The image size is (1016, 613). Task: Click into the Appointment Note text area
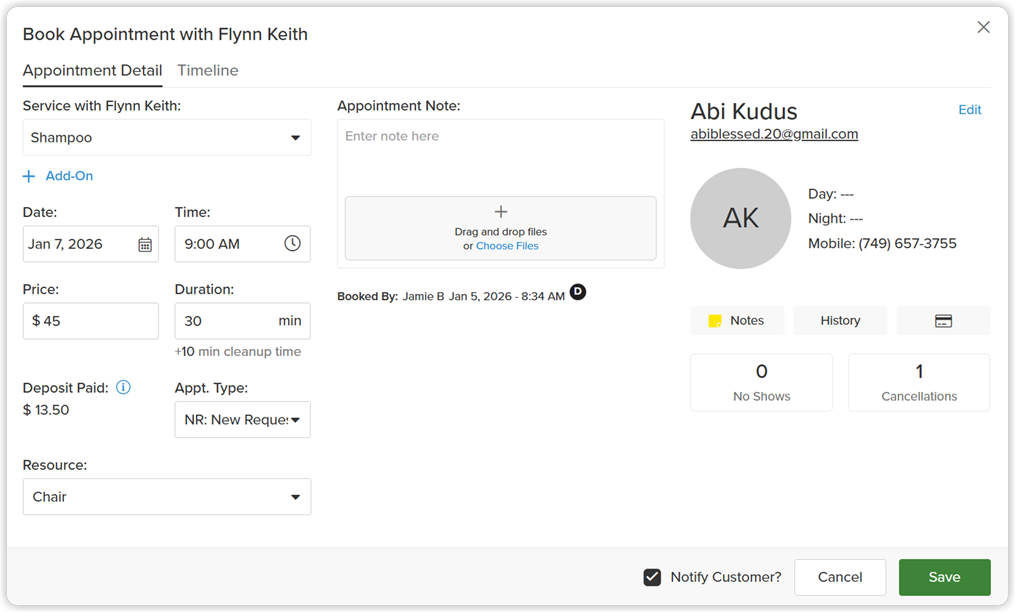500,156
